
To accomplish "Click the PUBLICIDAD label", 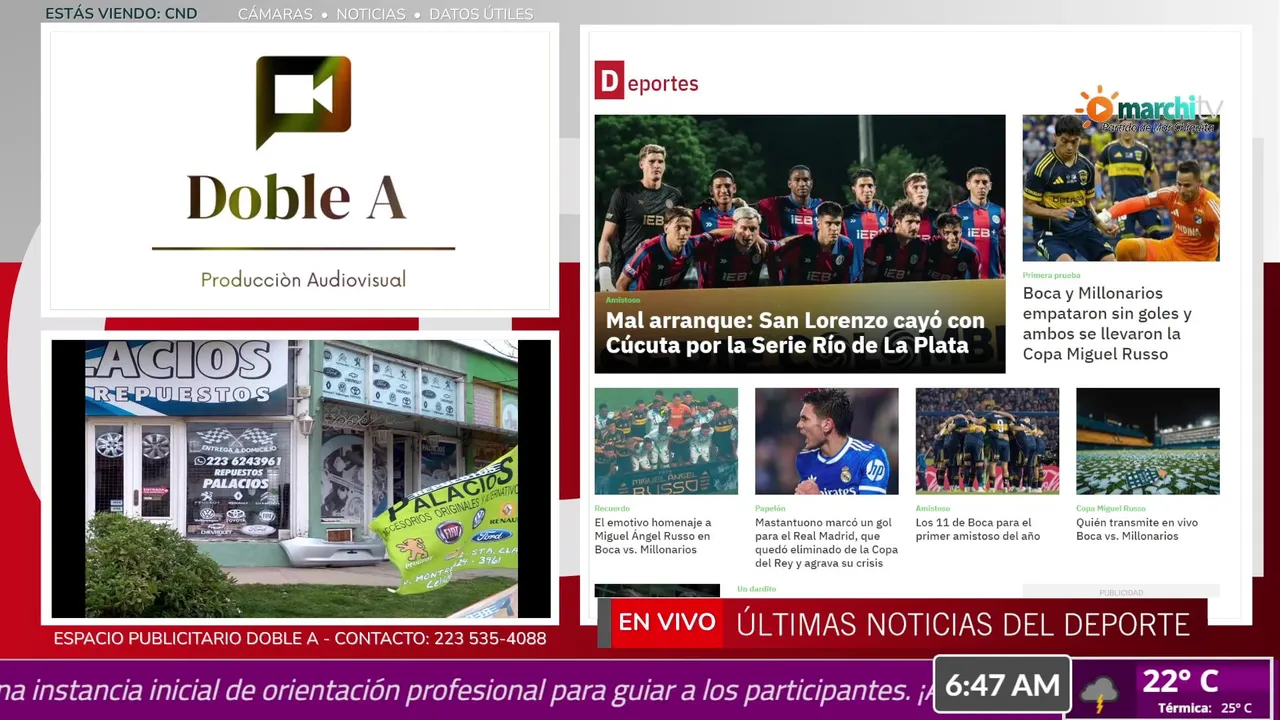I will [1121, 593].
